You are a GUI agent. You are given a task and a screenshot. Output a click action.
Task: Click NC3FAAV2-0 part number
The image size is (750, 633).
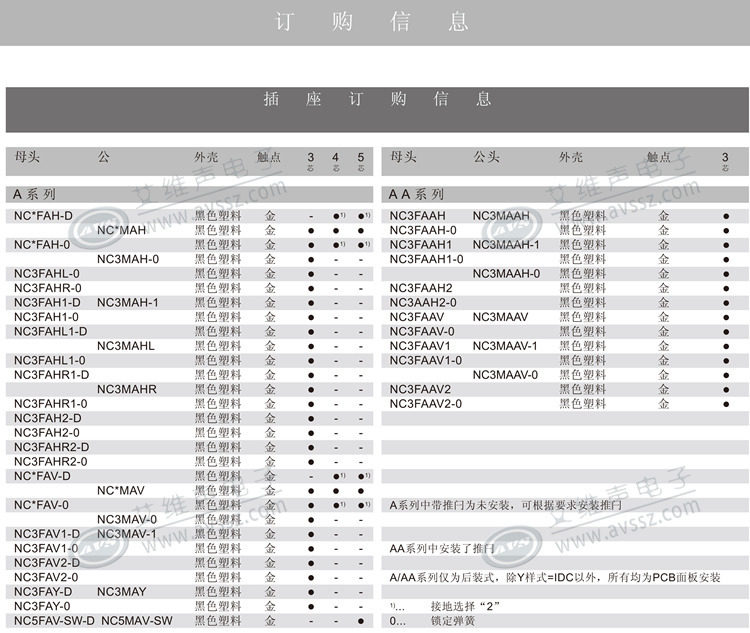point(426,404)
